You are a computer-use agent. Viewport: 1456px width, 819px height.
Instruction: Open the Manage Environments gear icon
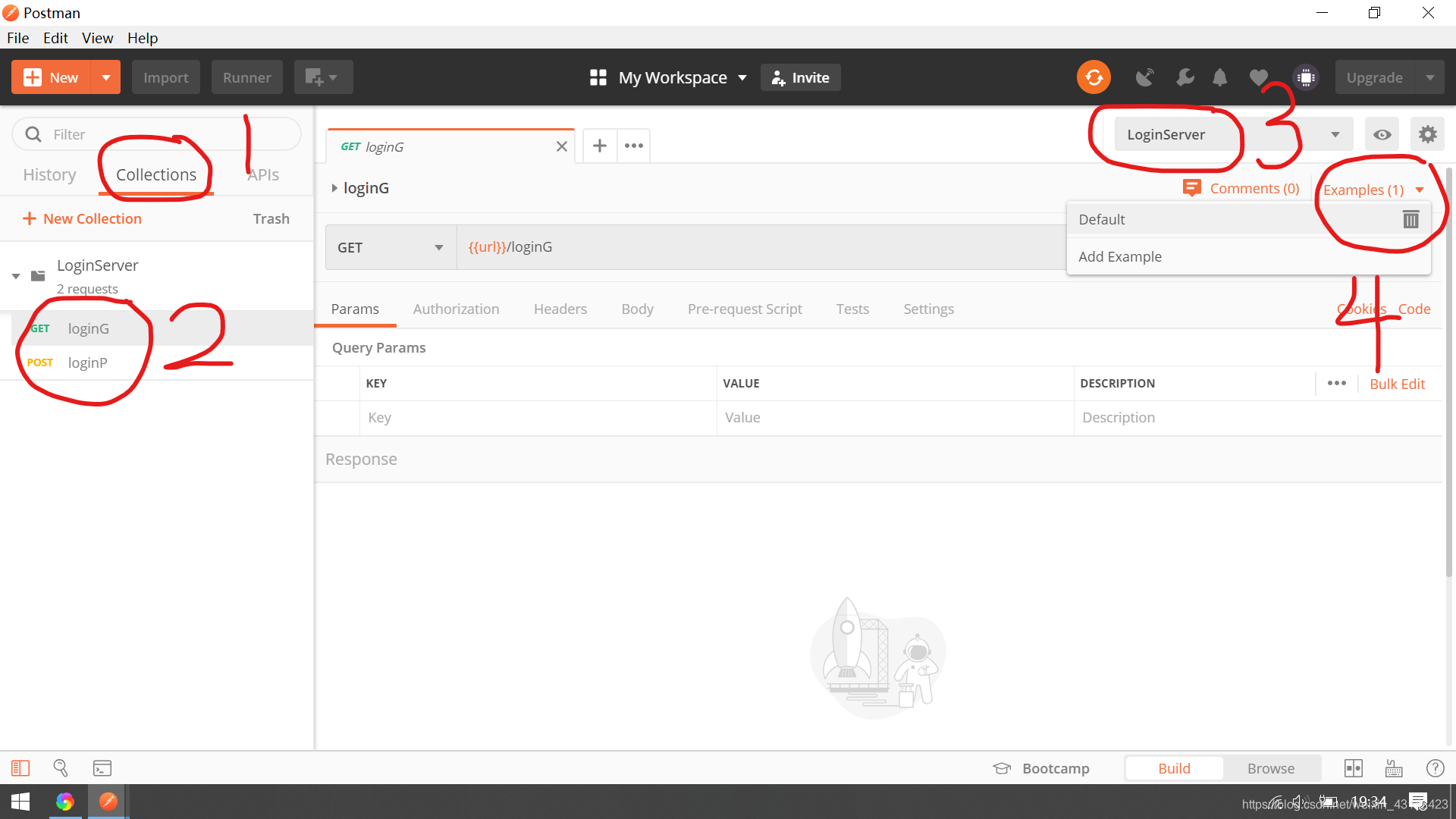pyautogui.click(x=1427, y=134)
